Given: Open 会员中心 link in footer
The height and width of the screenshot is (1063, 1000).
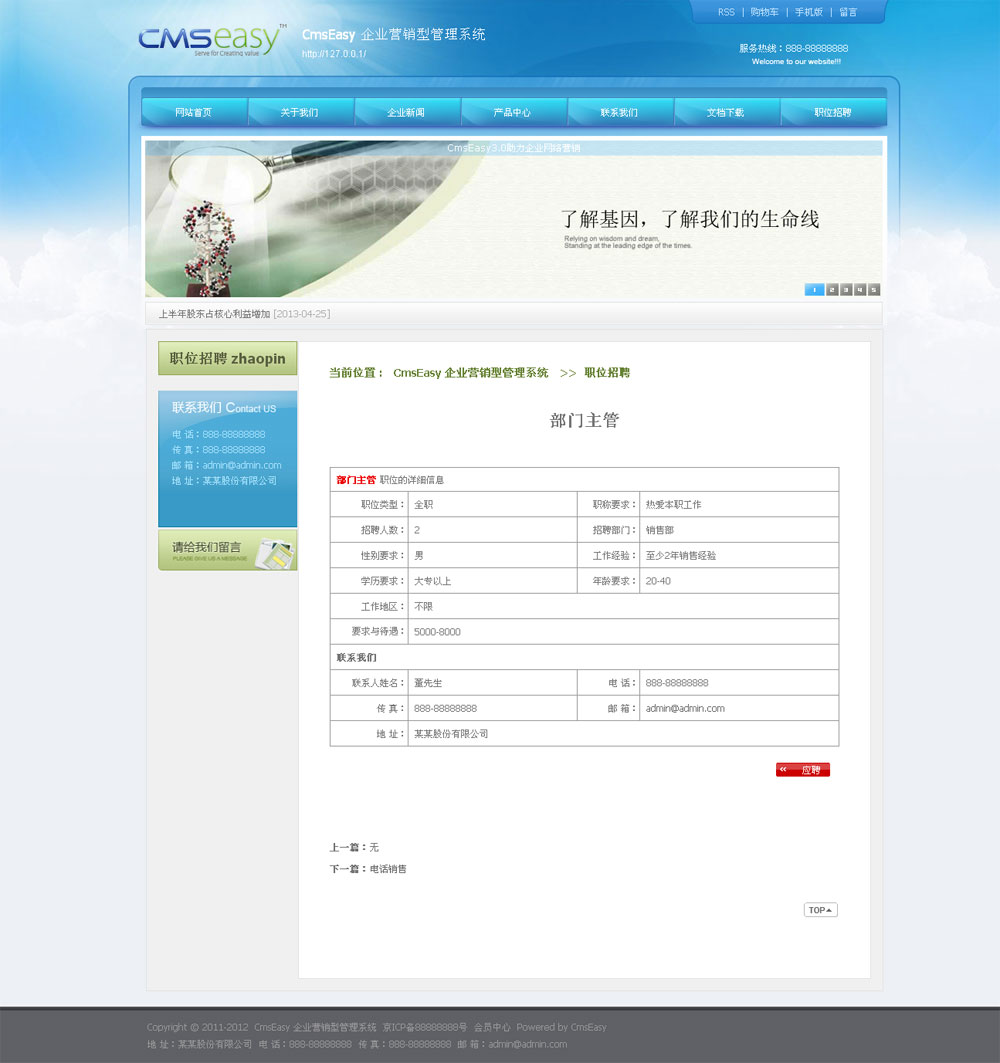Looking at the screenshot, I should [492, 1027].
